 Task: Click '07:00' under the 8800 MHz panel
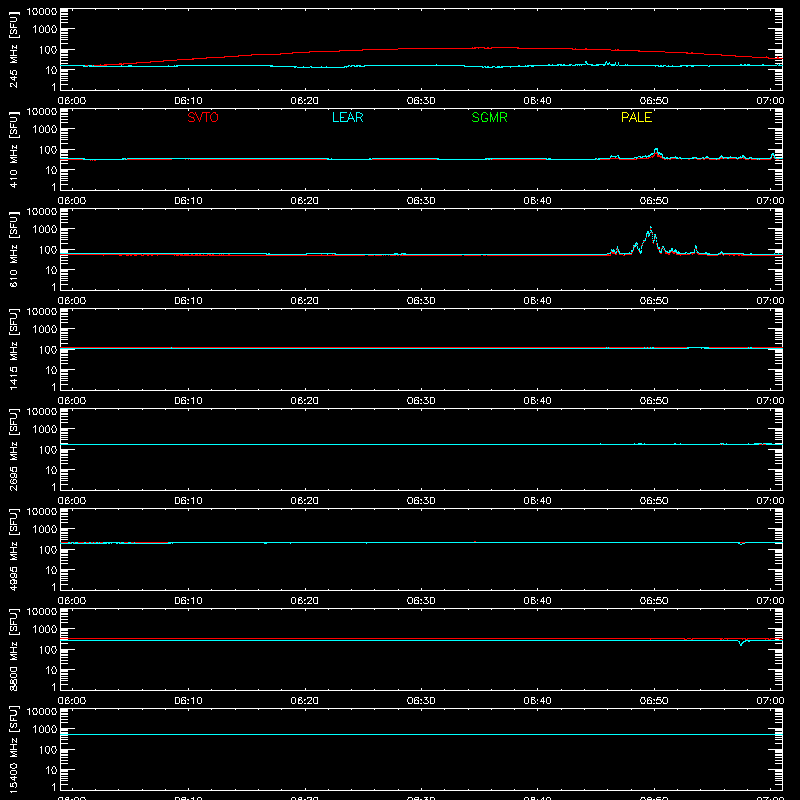(770, 701)
